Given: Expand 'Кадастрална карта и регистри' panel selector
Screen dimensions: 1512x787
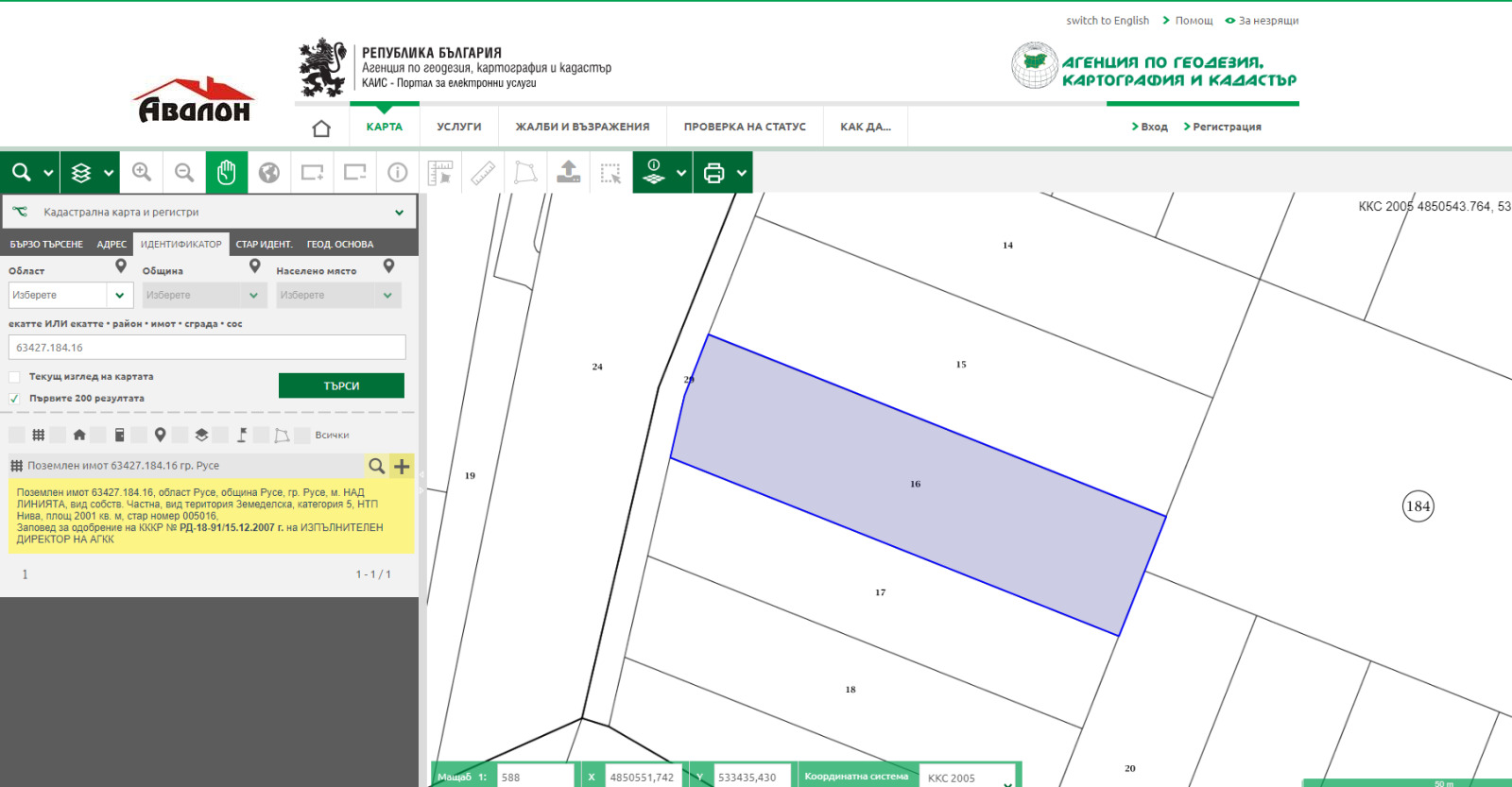Looking at the screenshot, I should pyautogui.click(x=399, y=213).
